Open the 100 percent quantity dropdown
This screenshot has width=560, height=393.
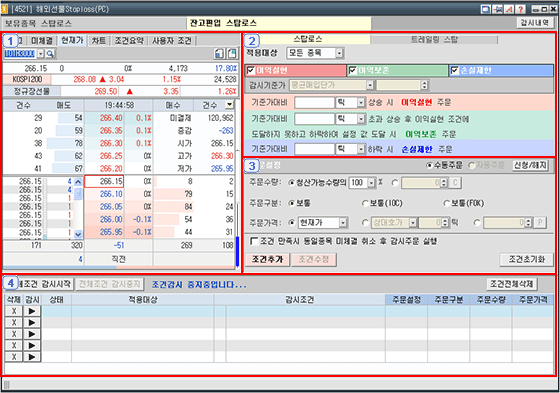[x=372, y=183]
